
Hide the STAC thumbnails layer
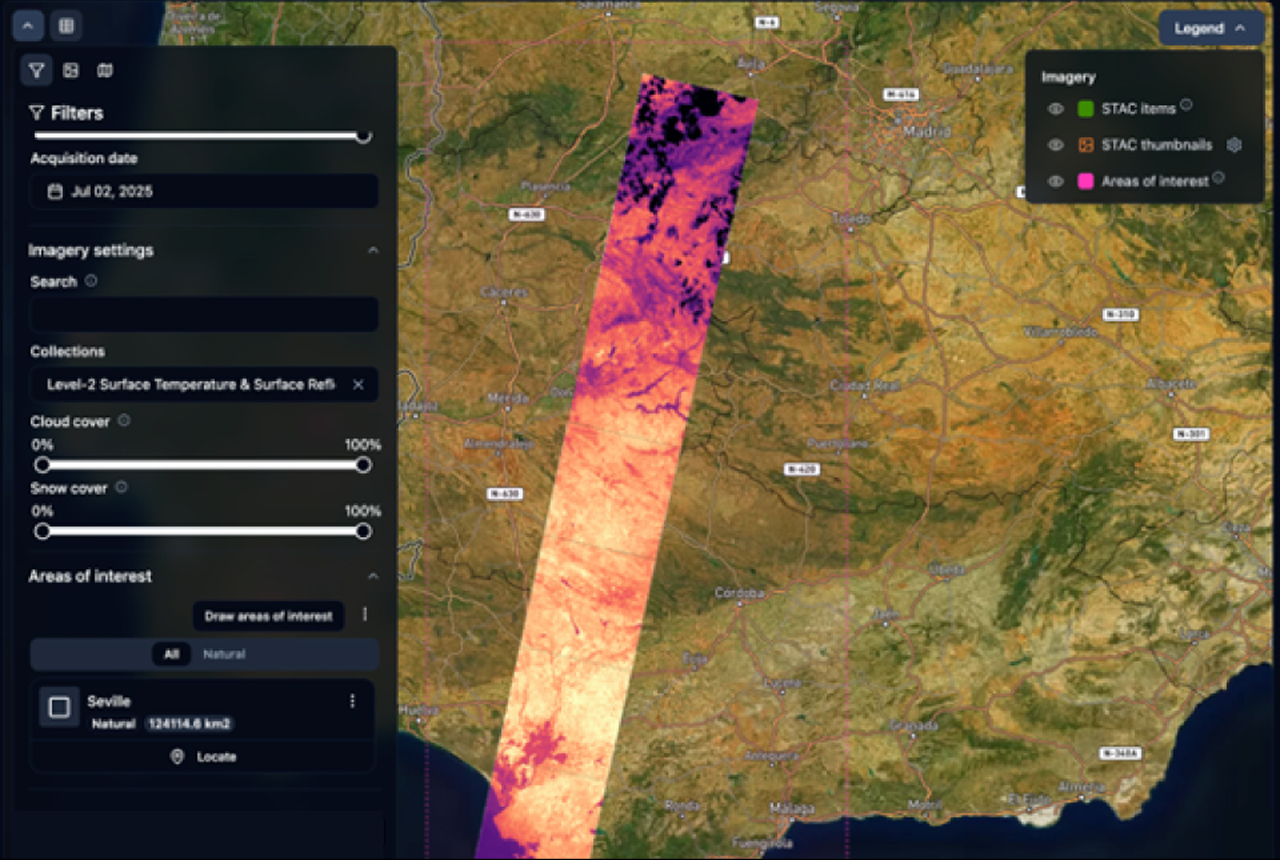tap(1055, 145)
